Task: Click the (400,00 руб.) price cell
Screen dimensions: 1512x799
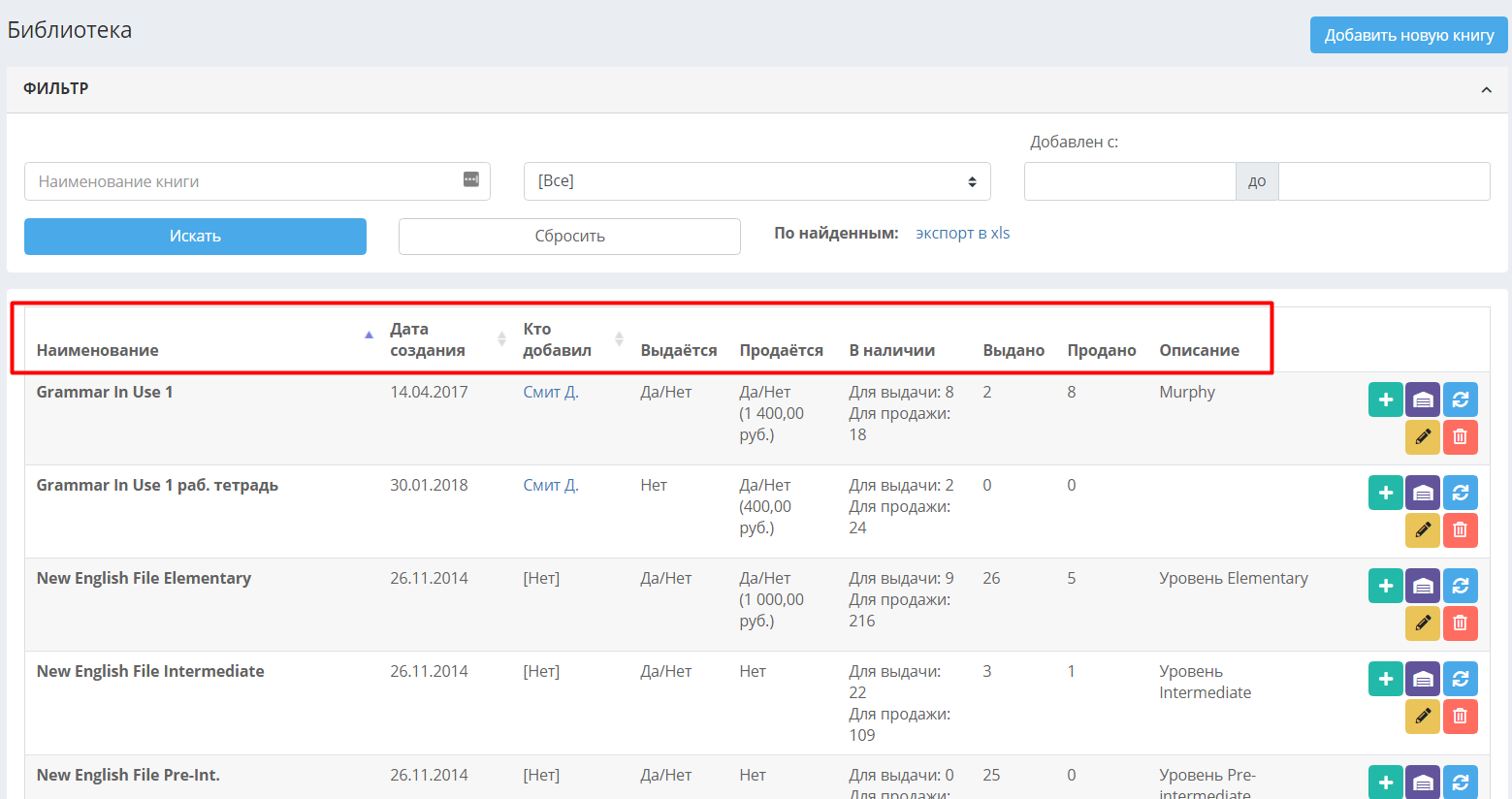Action: pos(766,517)
